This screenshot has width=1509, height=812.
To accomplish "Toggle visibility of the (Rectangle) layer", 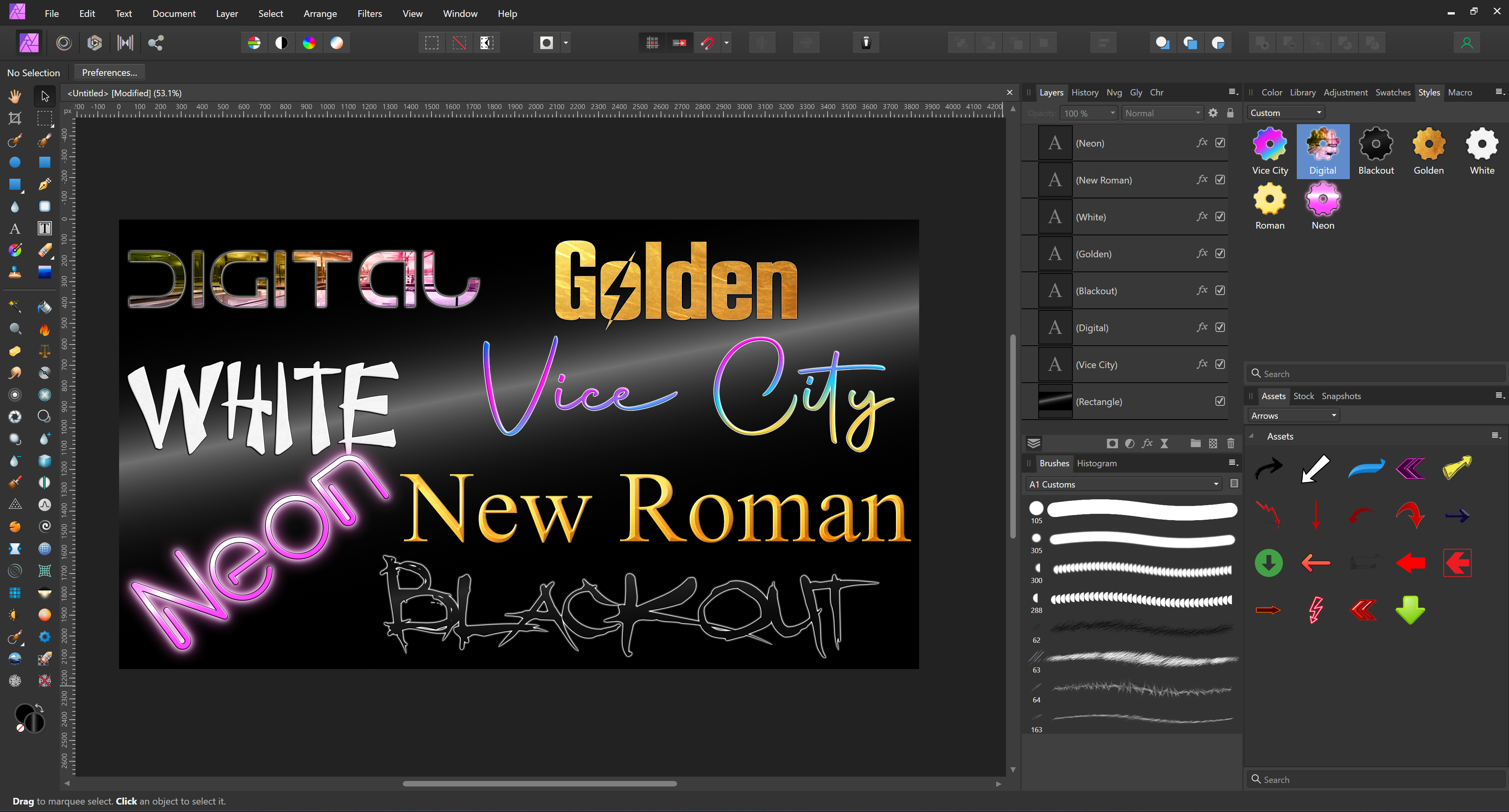I will coord(1220,401).
